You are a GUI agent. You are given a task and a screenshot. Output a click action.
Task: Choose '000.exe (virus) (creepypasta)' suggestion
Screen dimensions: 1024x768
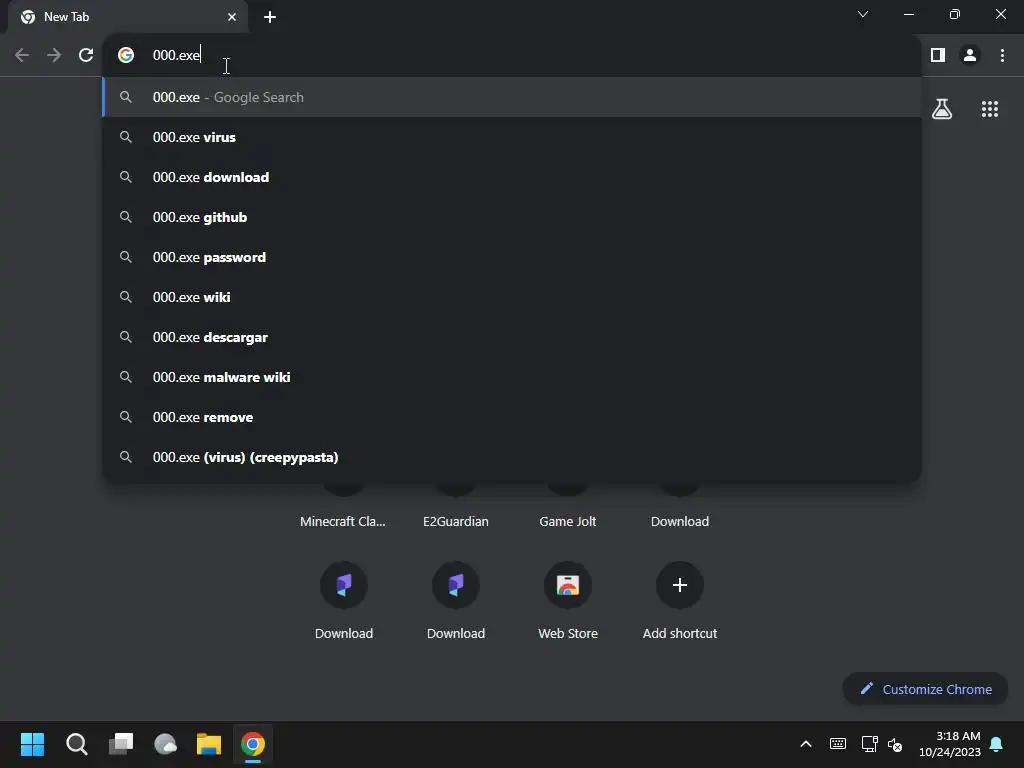512,457
